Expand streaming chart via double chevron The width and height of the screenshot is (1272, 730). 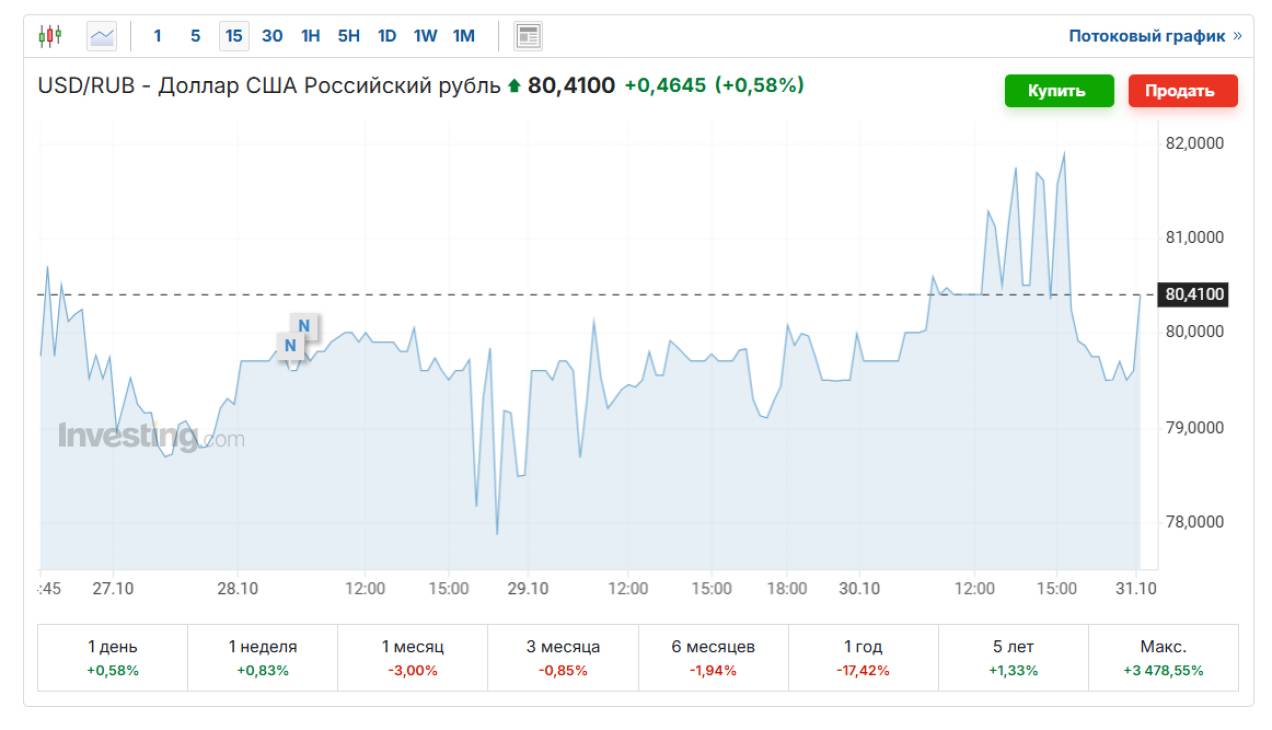(x=1238, y=36)
